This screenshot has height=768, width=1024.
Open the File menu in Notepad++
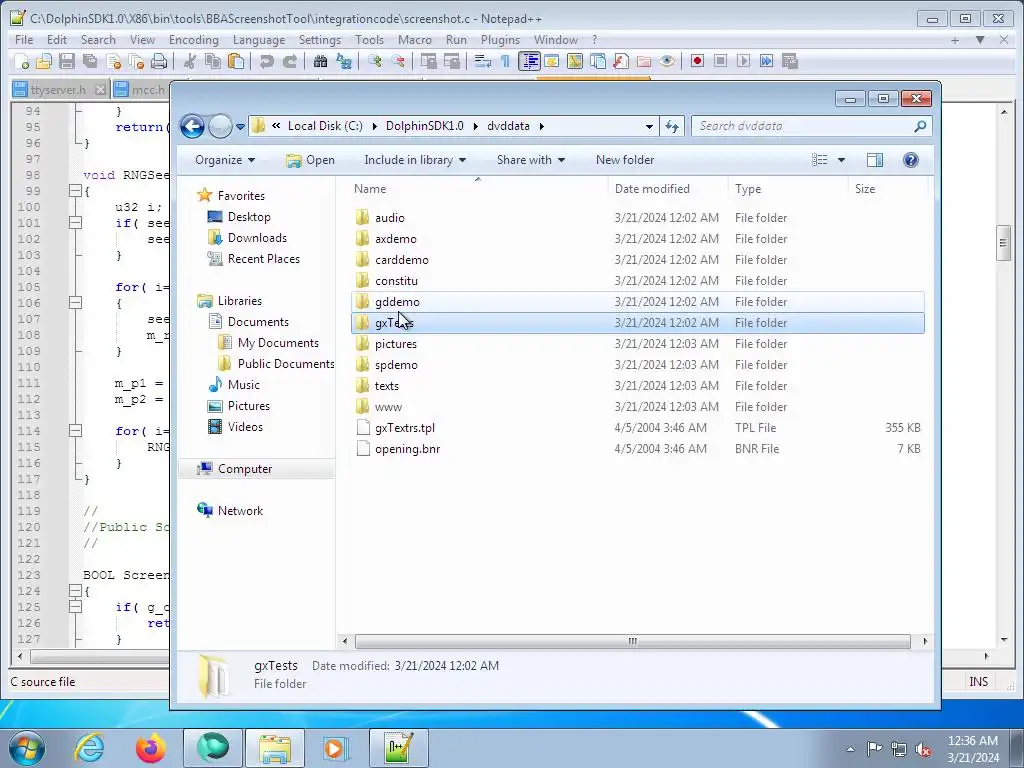point(24,40)
